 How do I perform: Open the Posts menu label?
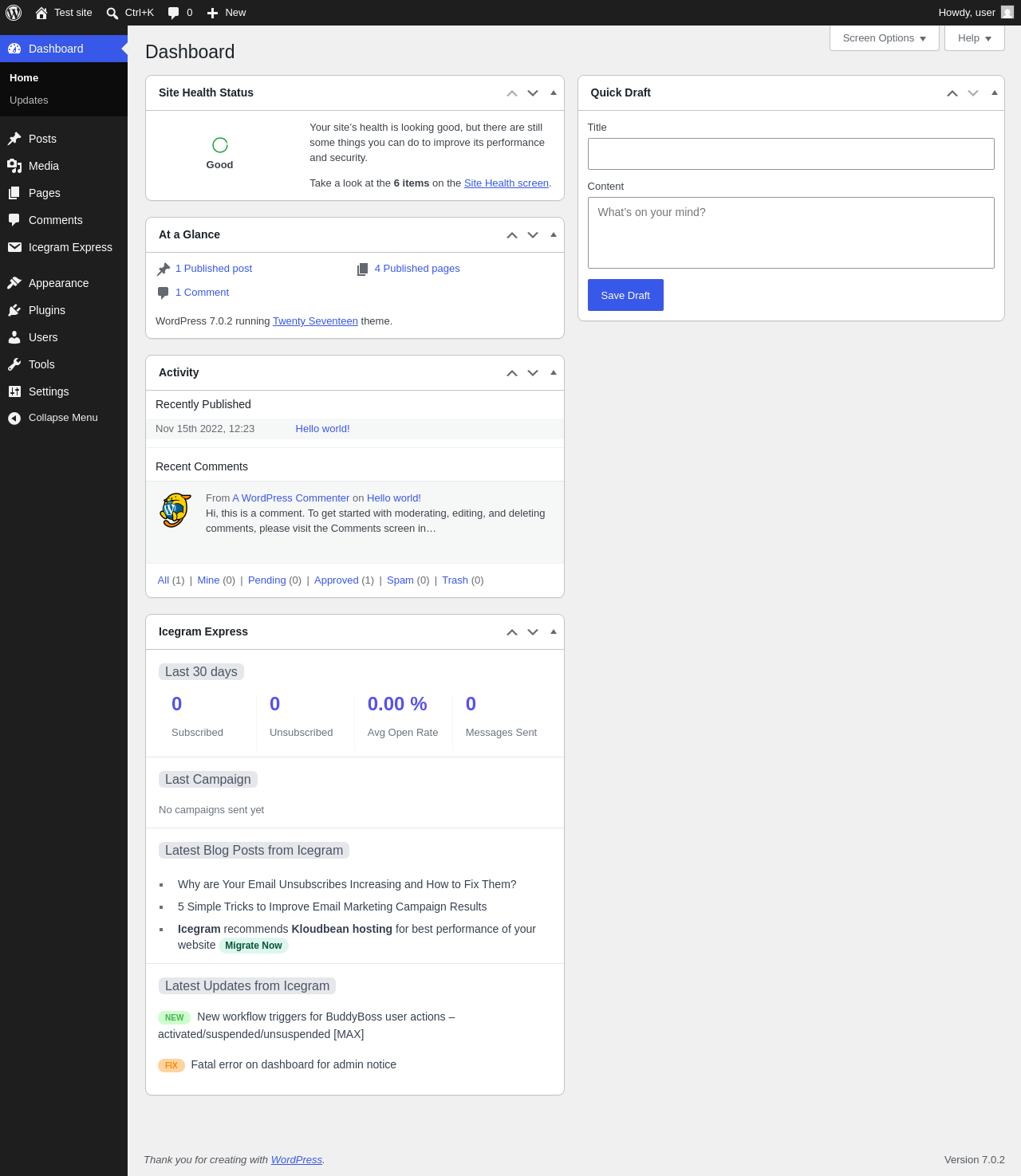click(42, 139)
